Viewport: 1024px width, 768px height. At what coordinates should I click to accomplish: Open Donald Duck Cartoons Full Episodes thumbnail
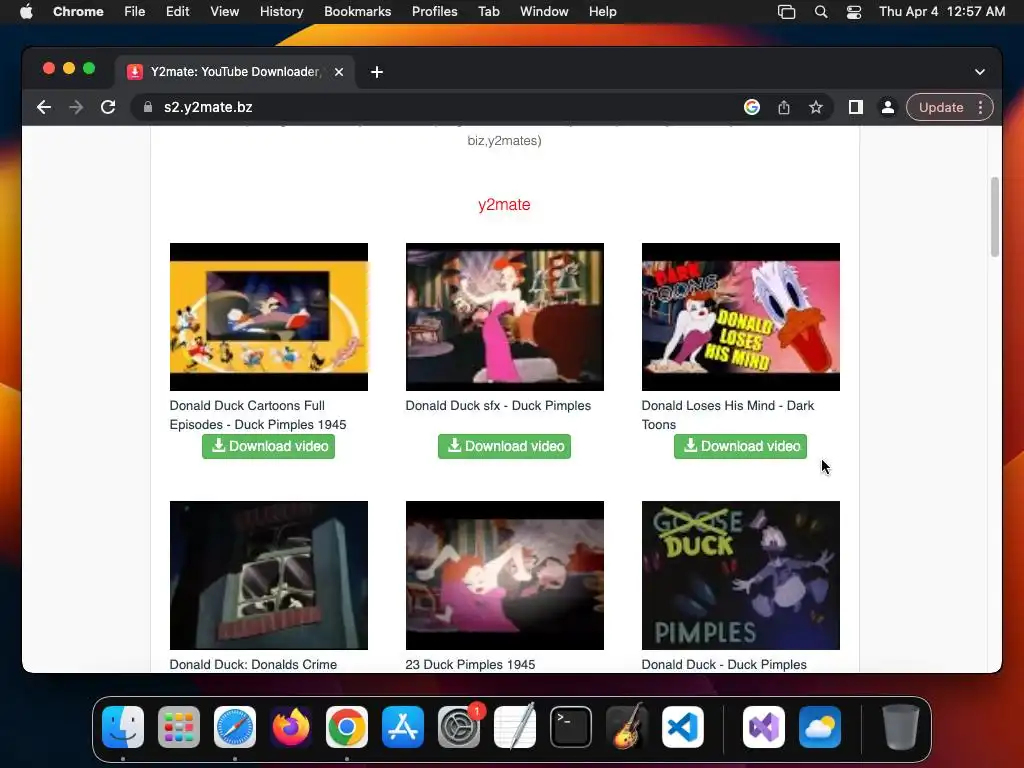coord(268,317)
